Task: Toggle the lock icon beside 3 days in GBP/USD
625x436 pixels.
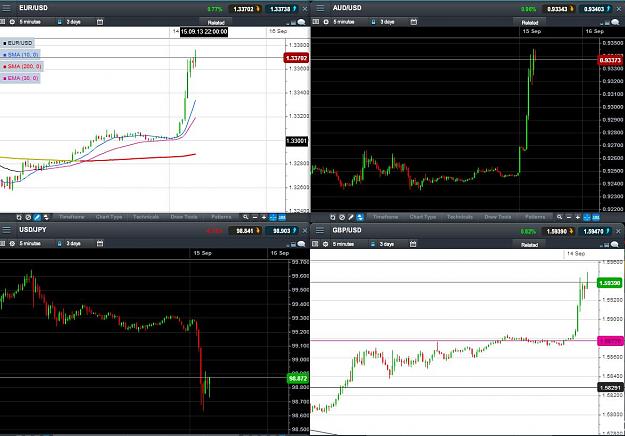Action: (x=373, y=244)
